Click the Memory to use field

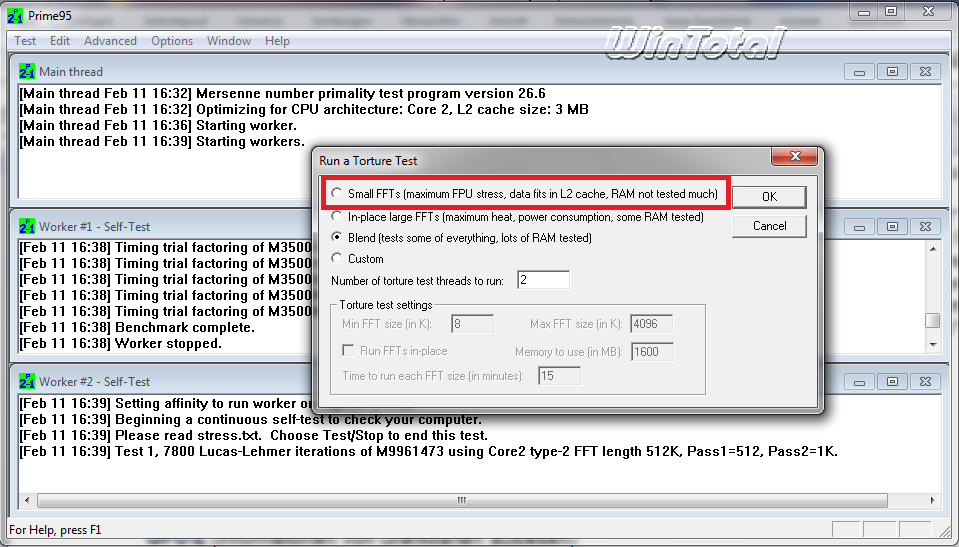coord(652,352)
